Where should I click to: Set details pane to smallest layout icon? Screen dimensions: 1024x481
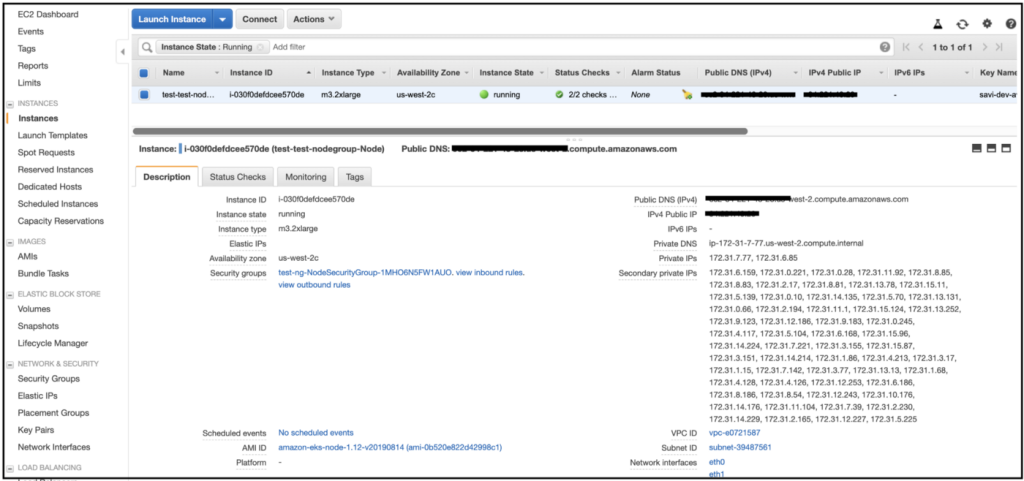tap(977, 149)
